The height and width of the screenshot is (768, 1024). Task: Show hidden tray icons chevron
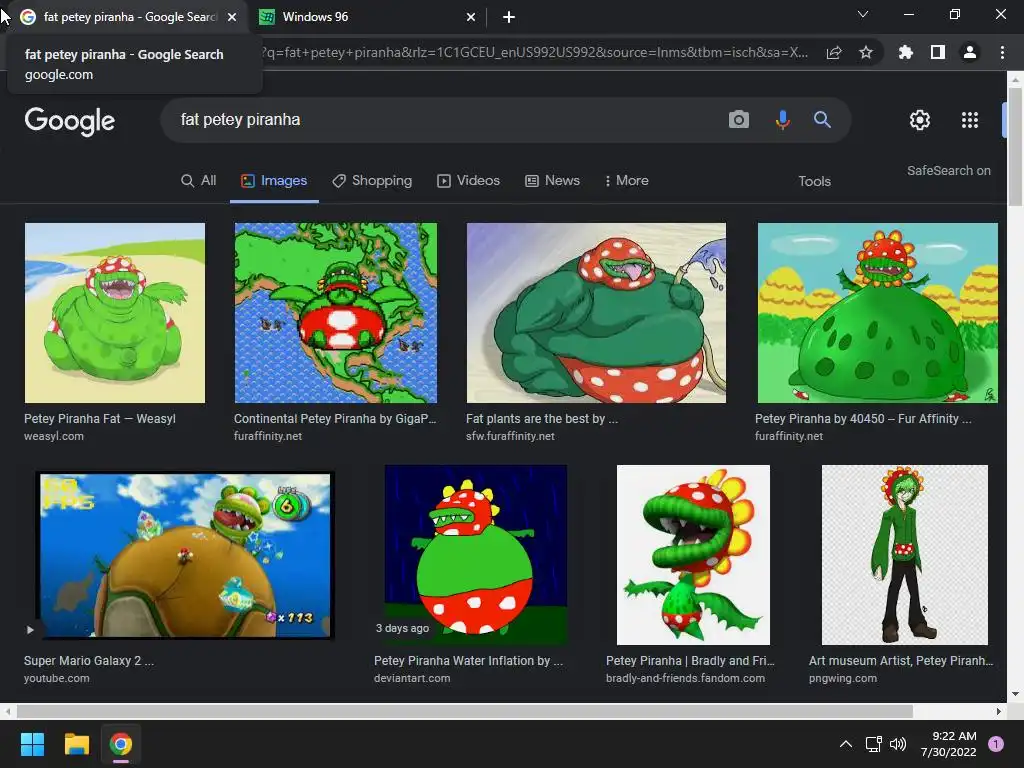(x=846, y=744)
